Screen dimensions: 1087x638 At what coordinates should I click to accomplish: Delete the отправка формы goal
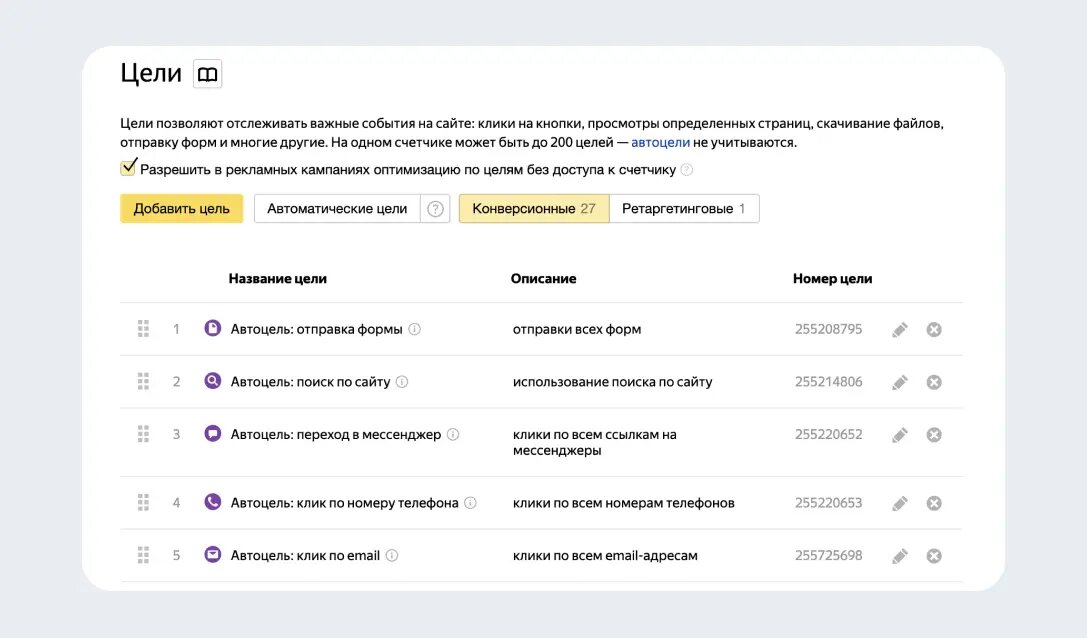(x=934, y=330)
